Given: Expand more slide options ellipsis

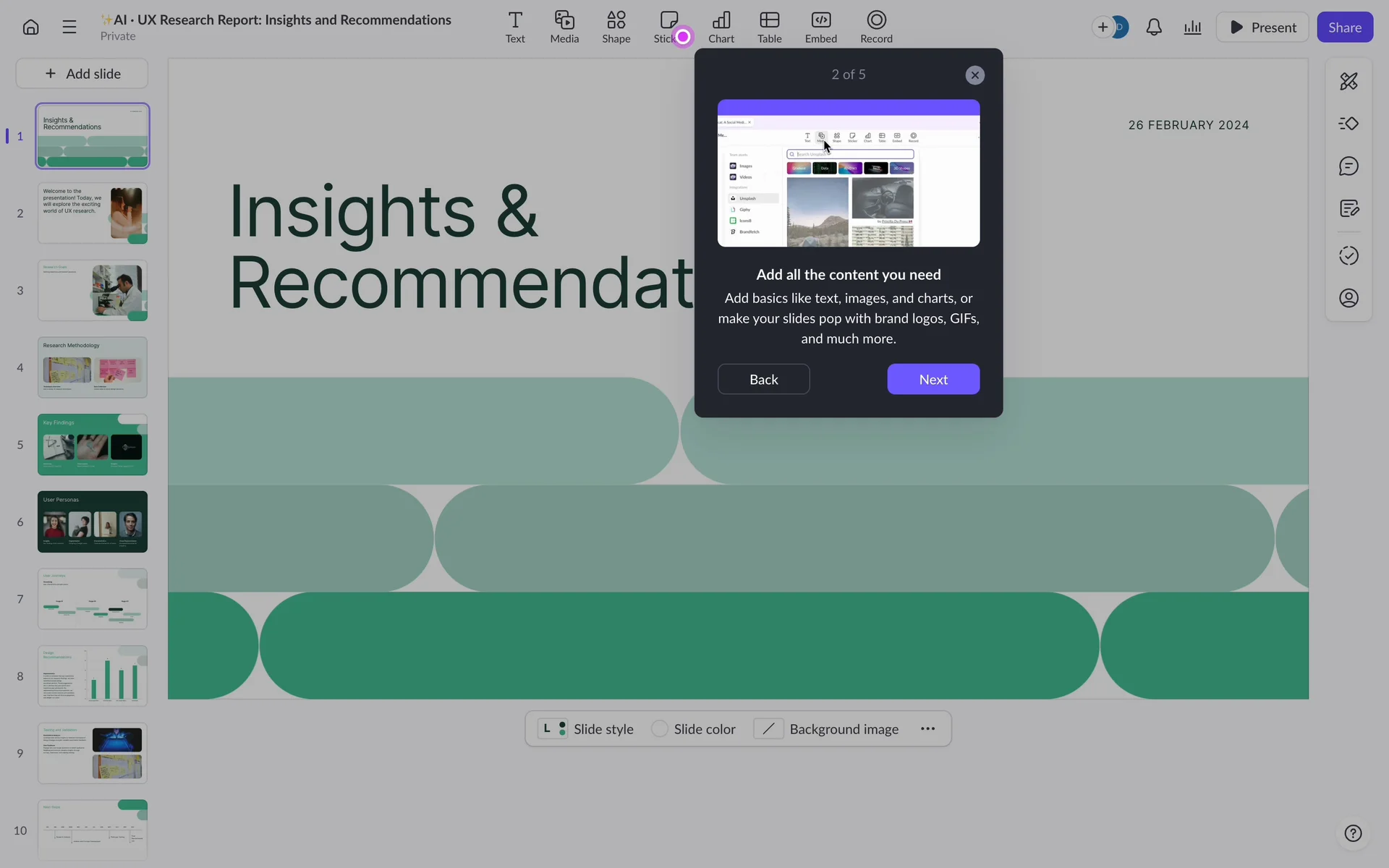Looking at the screenshot, I should point(928,729).
